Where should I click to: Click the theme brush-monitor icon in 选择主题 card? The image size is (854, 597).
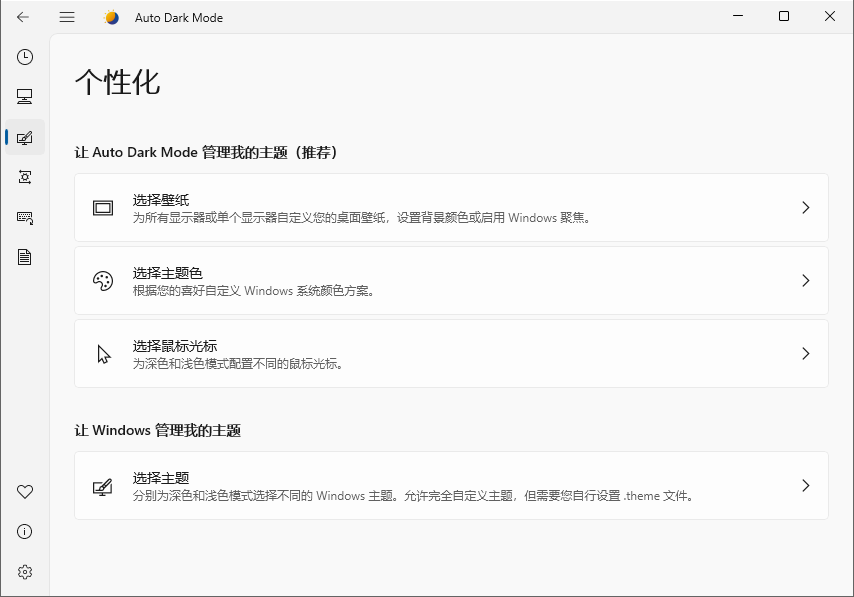point(102,486)
